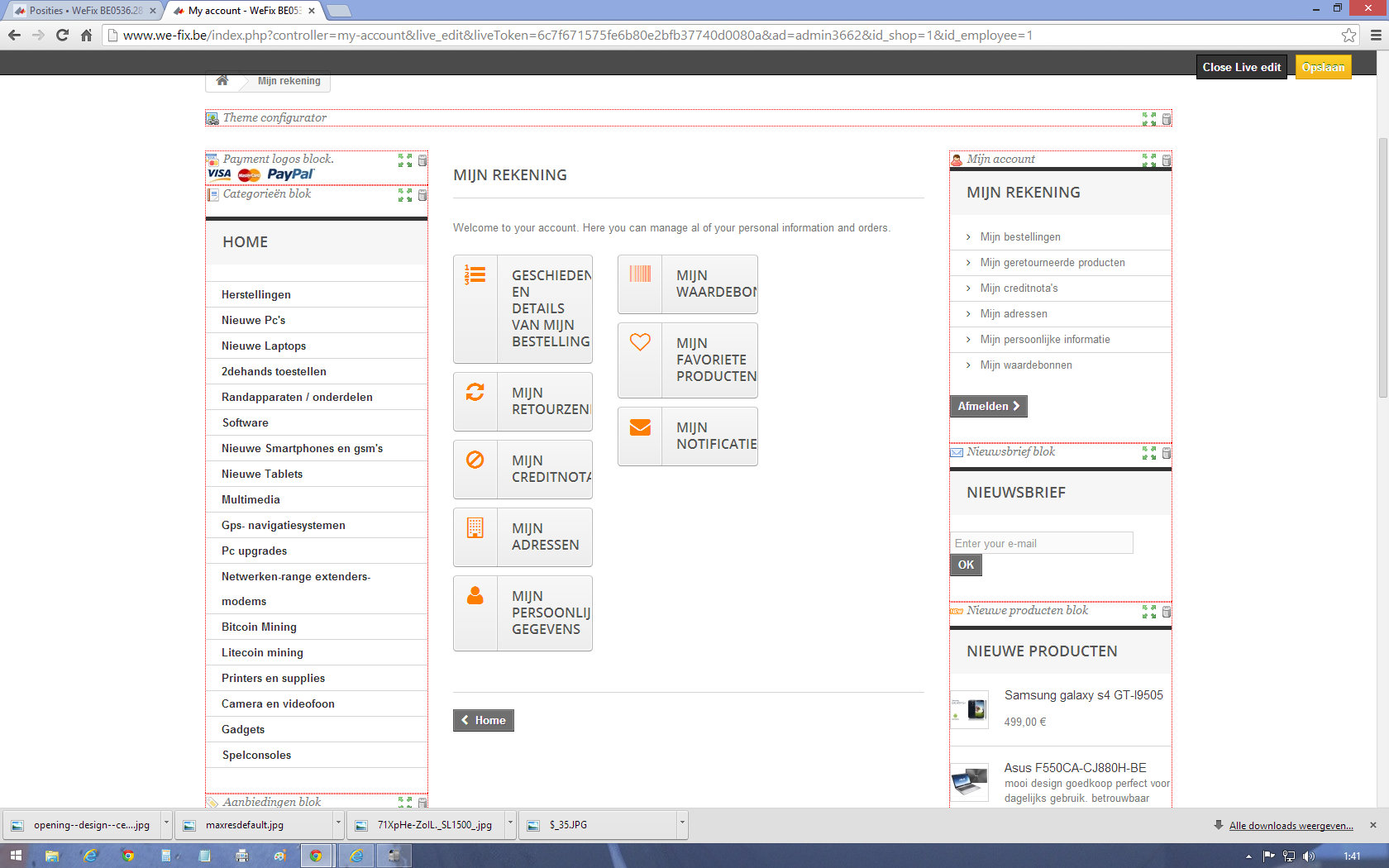Submit newsletter with the OK button
The image size is (1389, 868).
[966, 565]
